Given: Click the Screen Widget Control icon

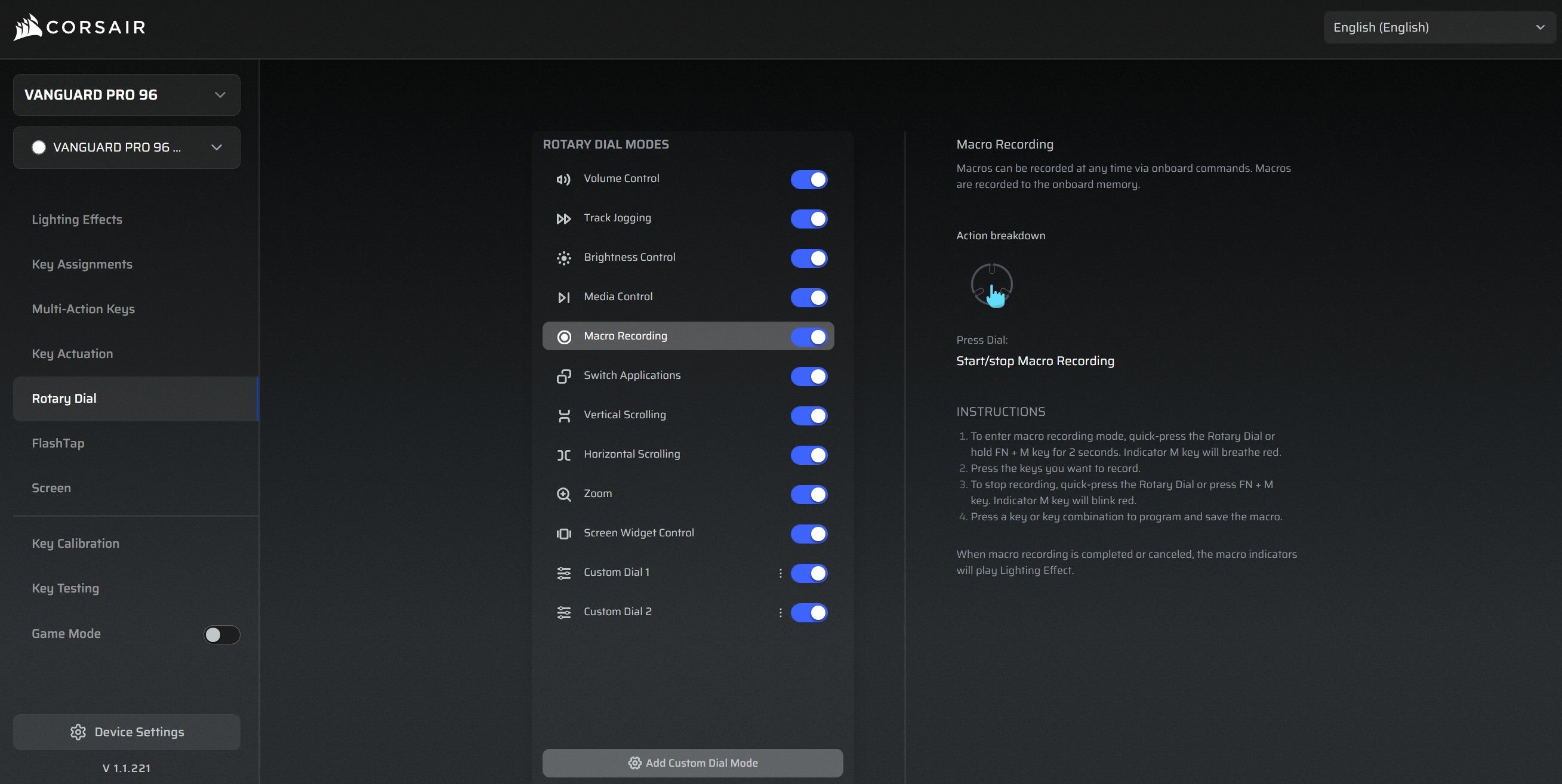Looking at the screenshot, I should [563, 534].
